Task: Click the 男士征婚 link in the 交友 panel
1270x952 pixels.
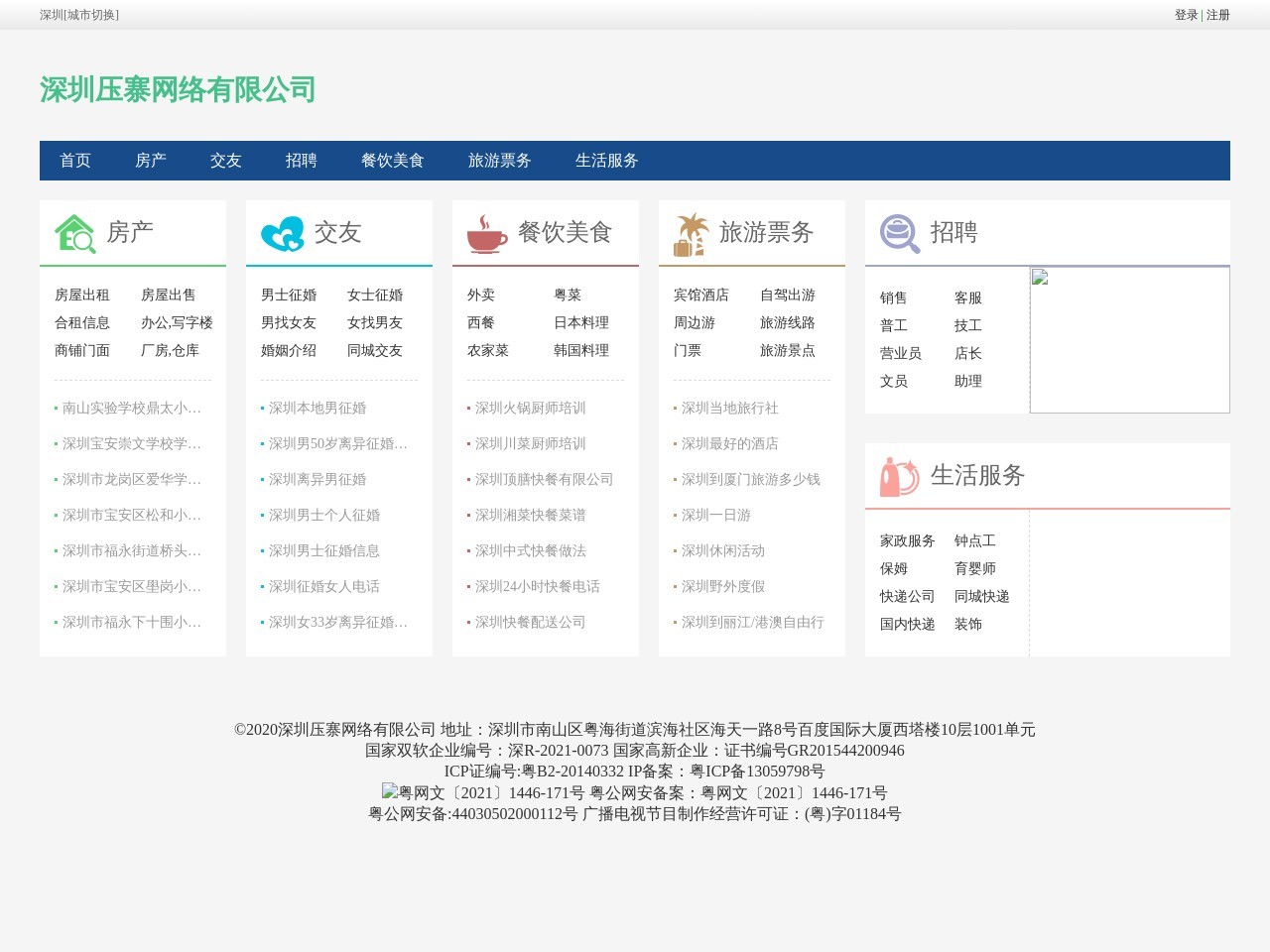Action: coord(290,295)
